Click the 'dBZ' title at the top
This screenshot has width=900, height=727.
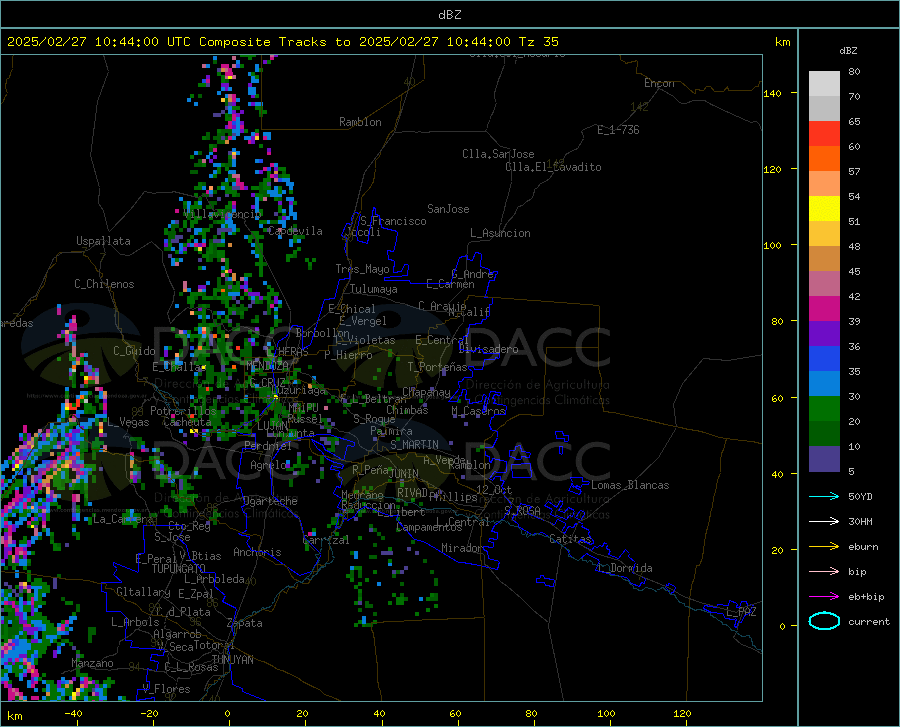click(x=449, y=15)
